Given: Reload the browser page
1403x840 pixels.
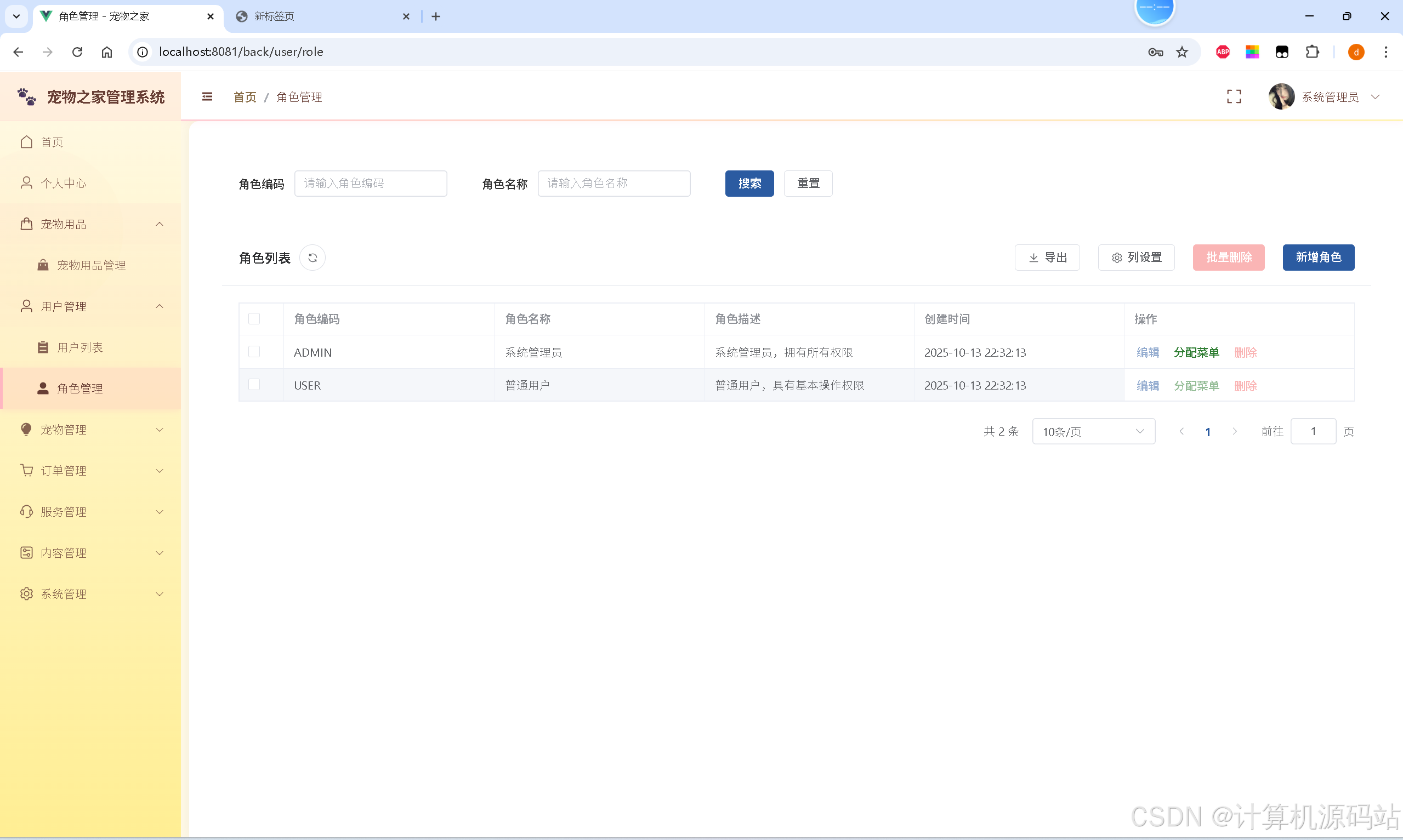Looking at the screenshot, I should pyautogui.click(x=77, y=52).
